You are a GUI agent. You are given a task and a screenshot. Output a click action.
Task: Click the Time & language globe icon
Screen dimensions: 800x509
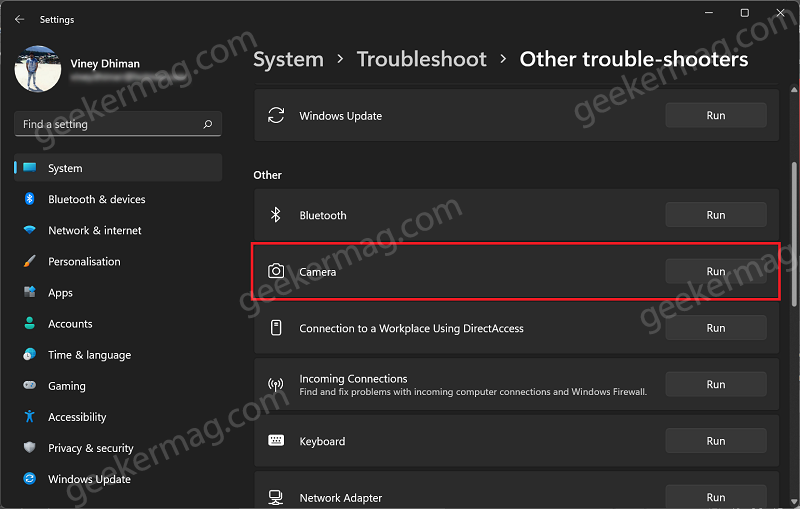[x=30, y=354]
